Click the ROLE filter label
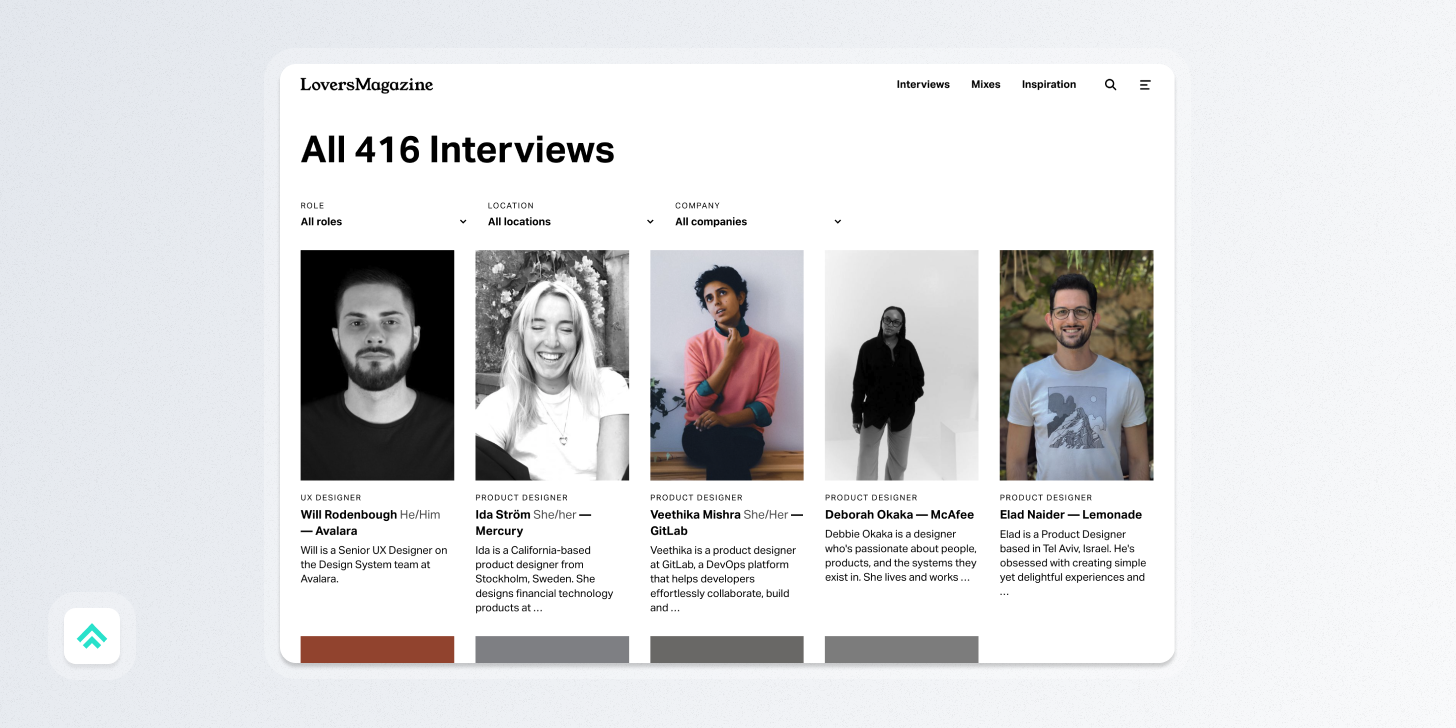 [x=312, y=205]
